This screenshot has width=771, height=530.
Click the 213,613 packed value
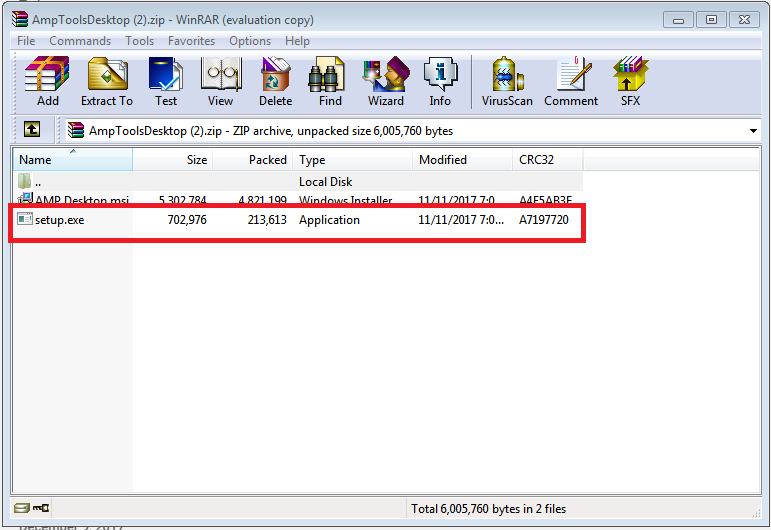click(x=267, y=219)
